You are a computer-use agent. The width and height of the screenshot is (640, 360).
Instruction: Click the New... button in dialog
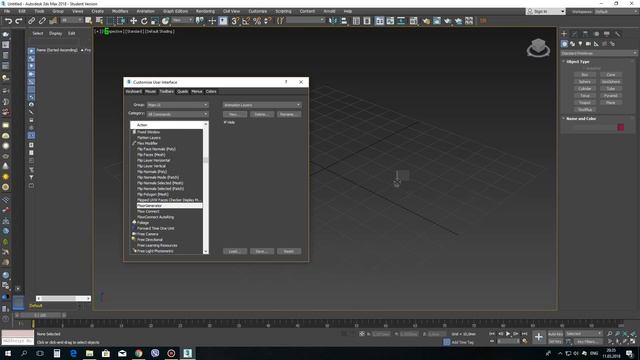click(235, 114)
